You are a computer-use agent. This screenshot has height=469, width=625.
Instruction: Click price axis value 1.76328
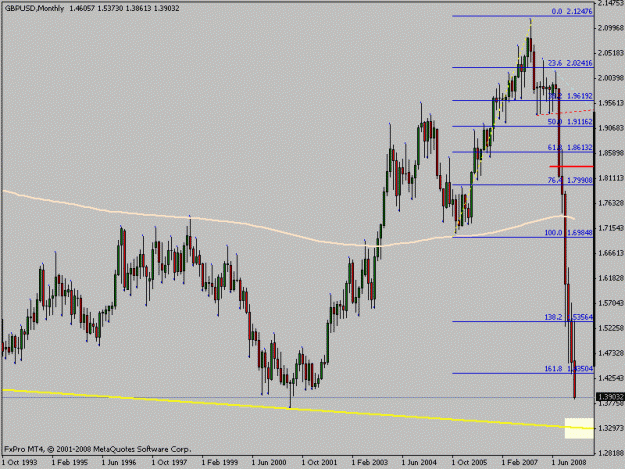[610, 203]
